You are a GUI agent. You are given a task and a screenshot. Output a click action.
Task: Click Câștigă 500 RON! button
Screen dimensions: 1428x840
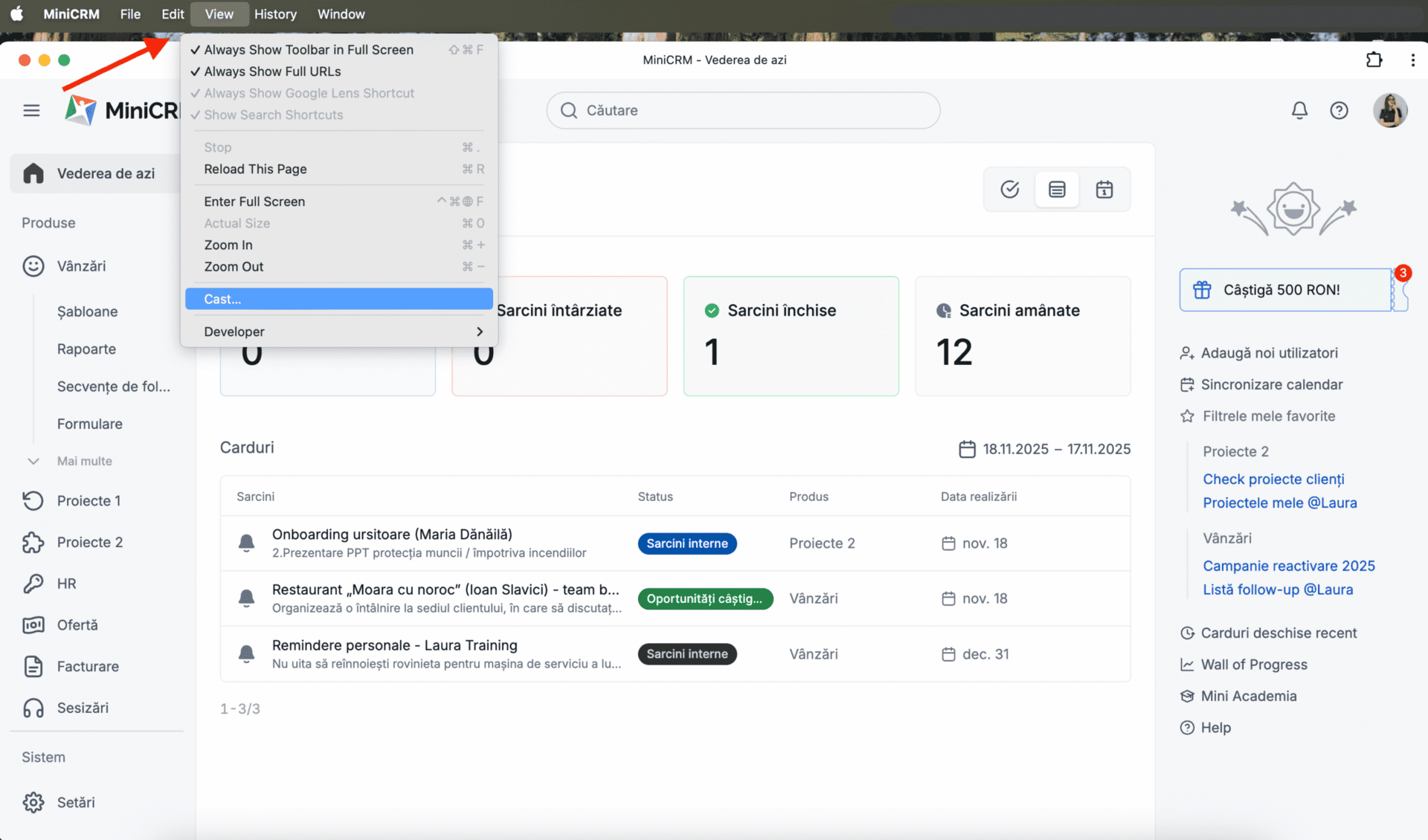pyautogui.click(x=1284, y=290)
